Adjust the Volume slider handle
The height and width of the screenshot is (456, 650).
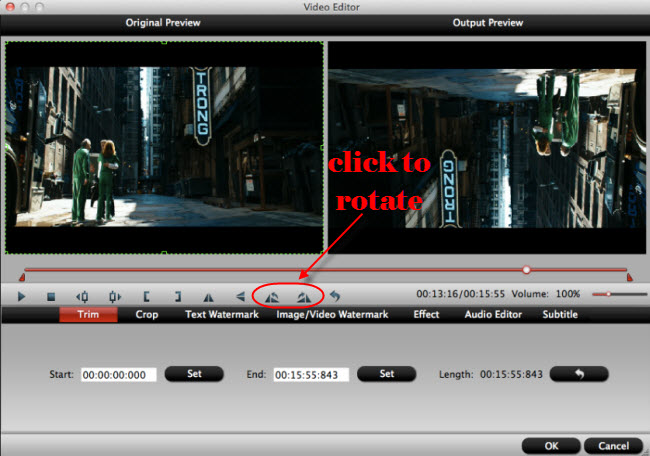click(x=608, y=294)
